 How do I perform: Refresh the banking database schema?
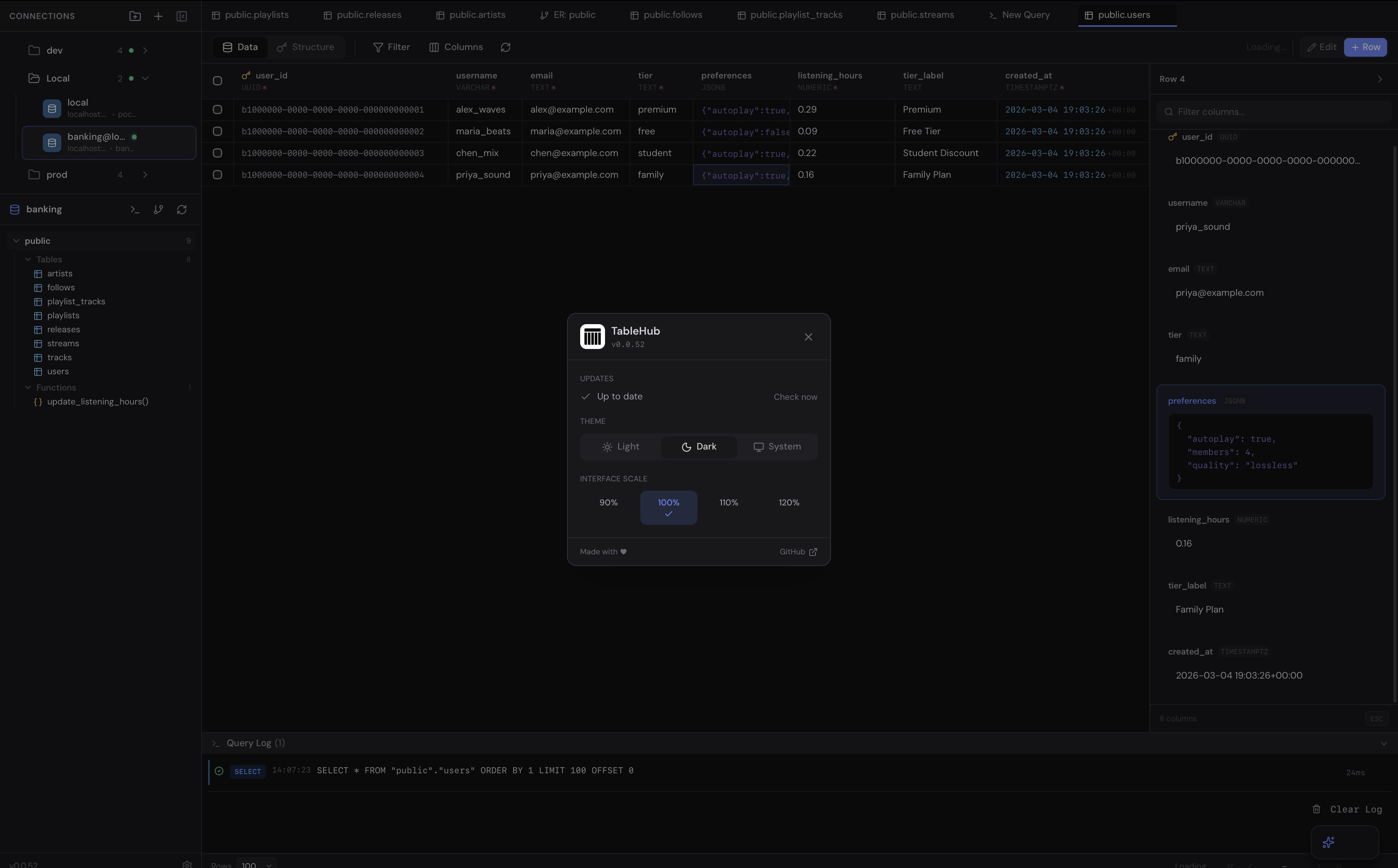pos(182,209)
